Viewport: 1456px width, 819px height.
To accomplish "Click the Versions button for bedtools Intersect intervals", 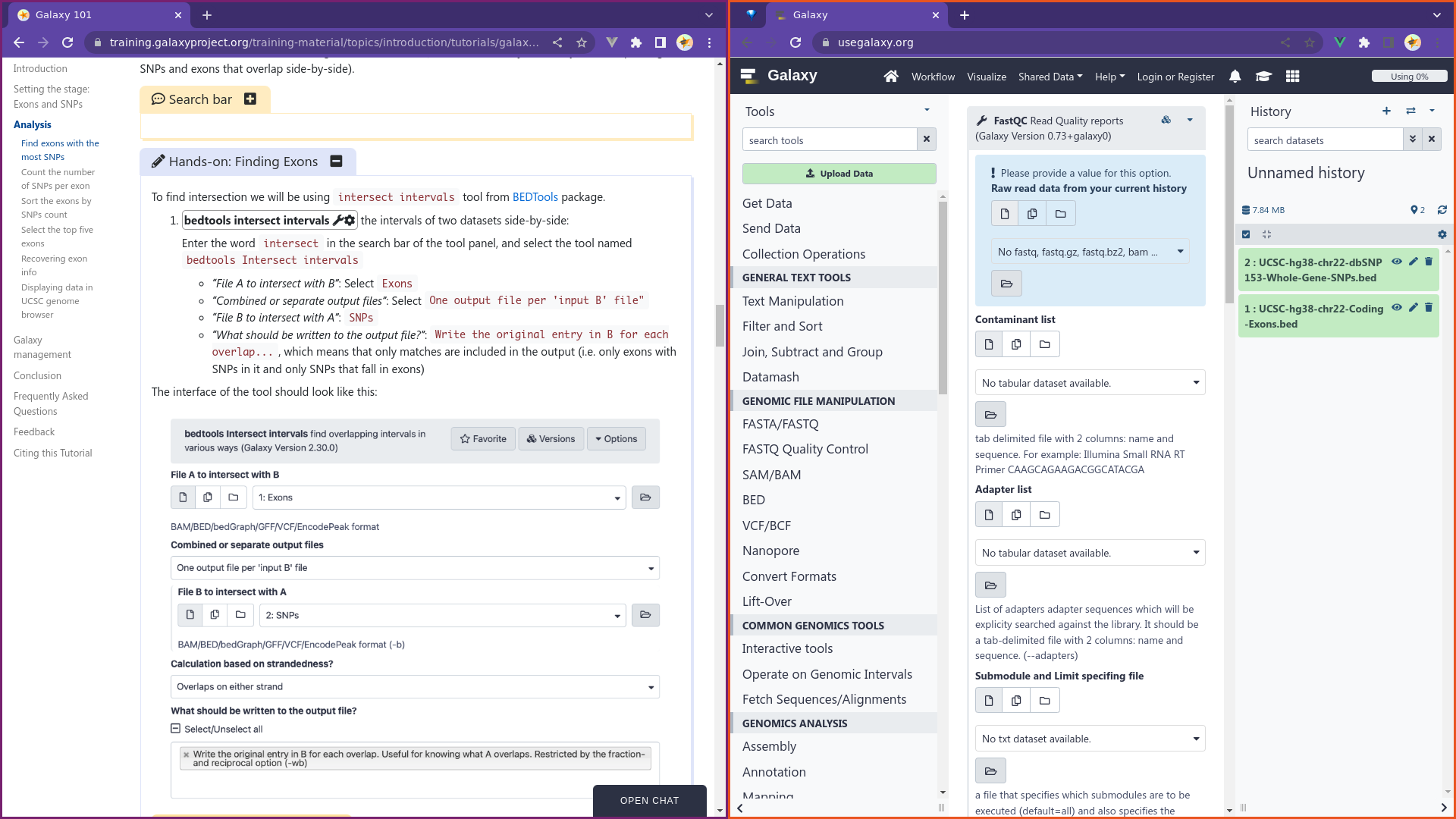I will pyautogui.click(x=549, y=438).
